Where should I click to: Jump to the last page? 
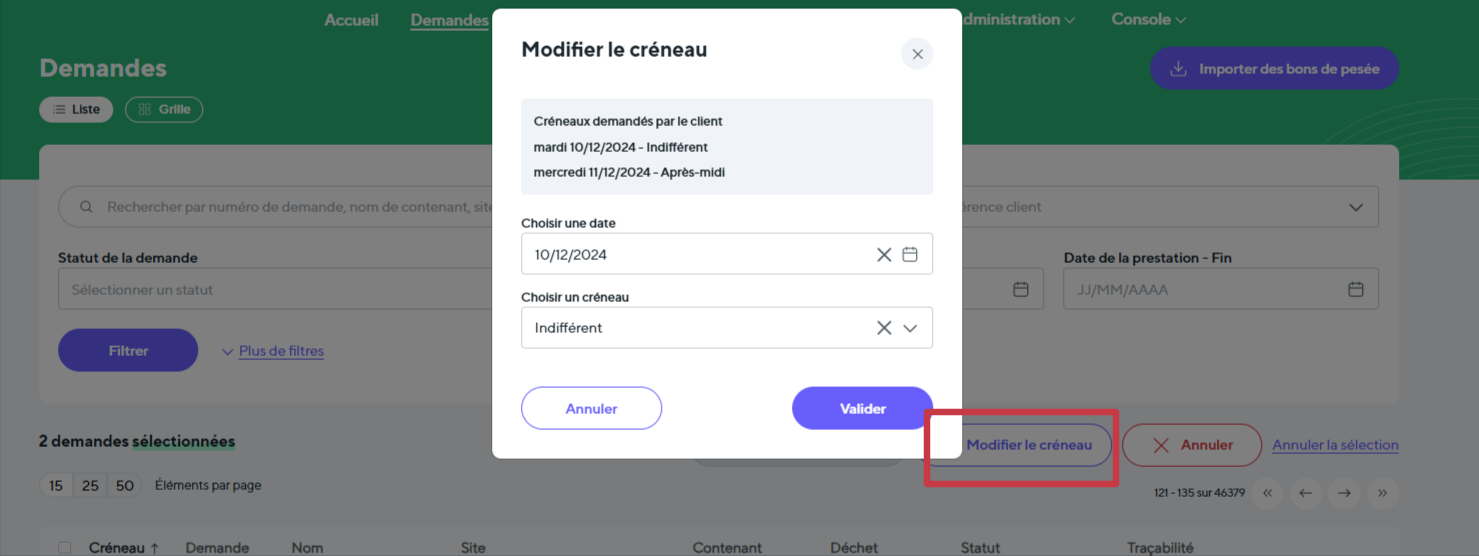point(1382,493)
